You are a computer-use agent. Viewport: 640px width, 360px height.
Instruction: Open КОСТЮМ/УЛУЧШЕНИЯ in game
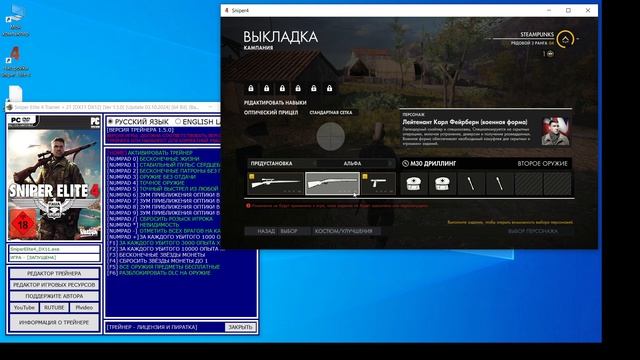pyautogui.click(x=347, y=231)
